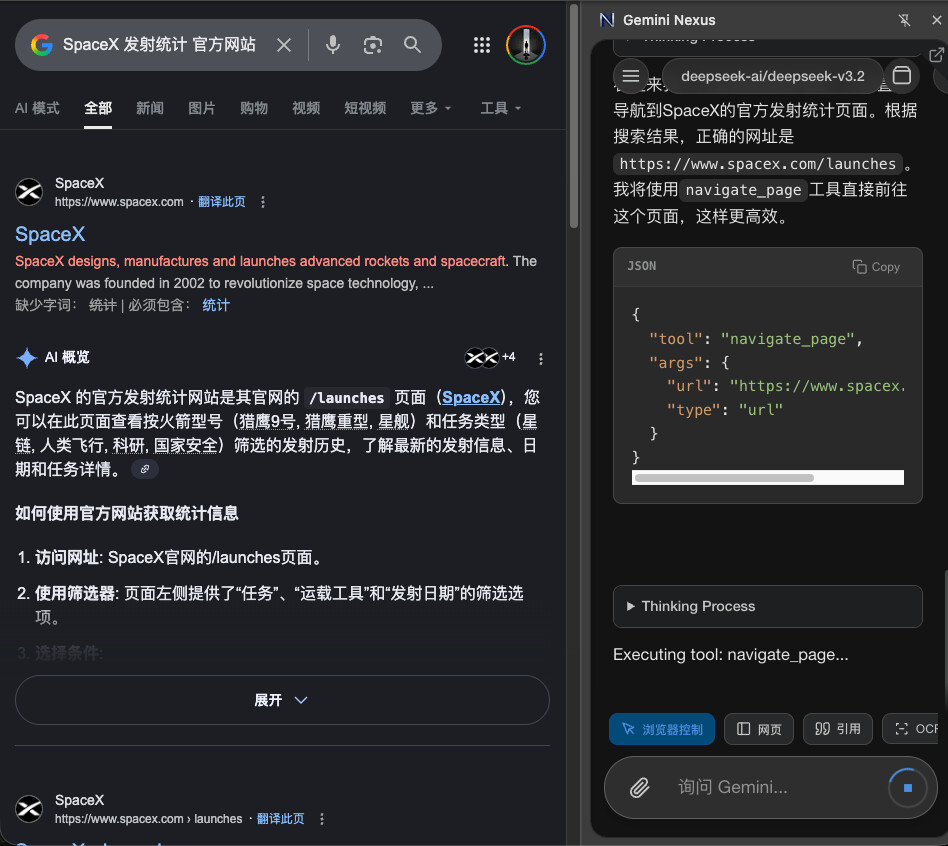
Task: Open the SpaceX result title link
Action: point(50,234)
